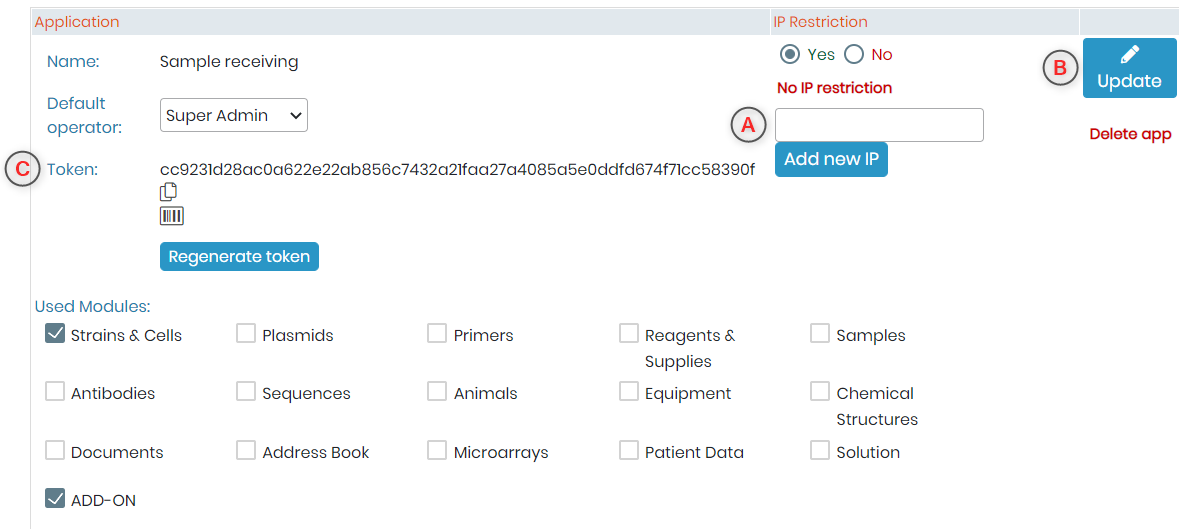Check the Patient Data module
1179x529 pixels.
click(x=629, y=450)
